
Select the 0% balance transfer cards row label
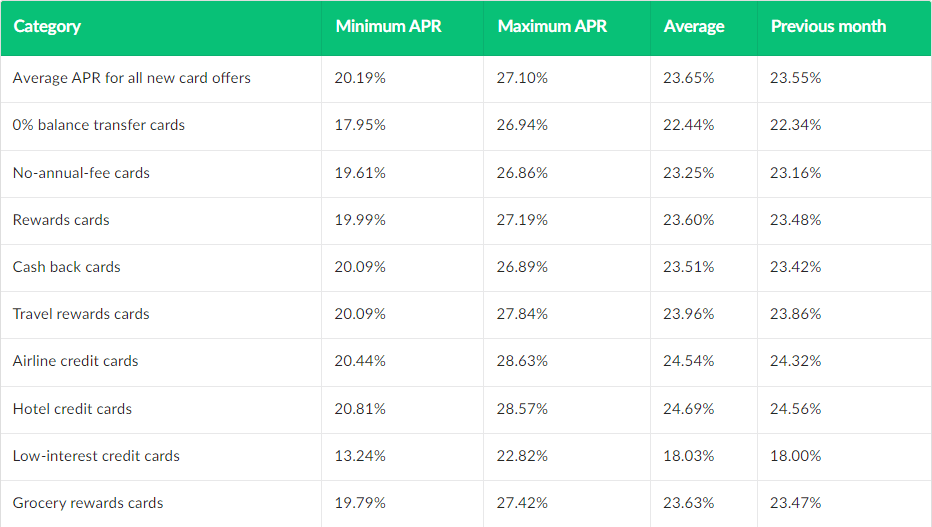[x=99, y=125]
